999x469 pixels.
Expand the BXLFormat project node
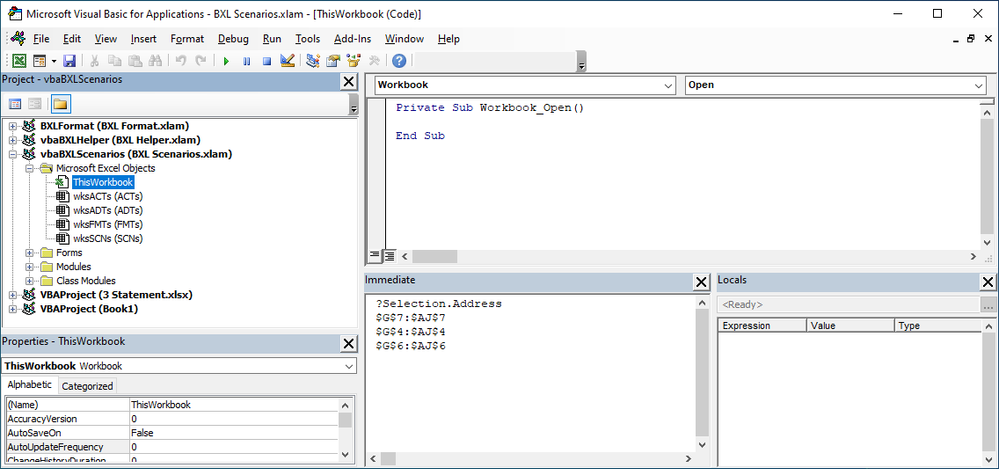point(13,126)
